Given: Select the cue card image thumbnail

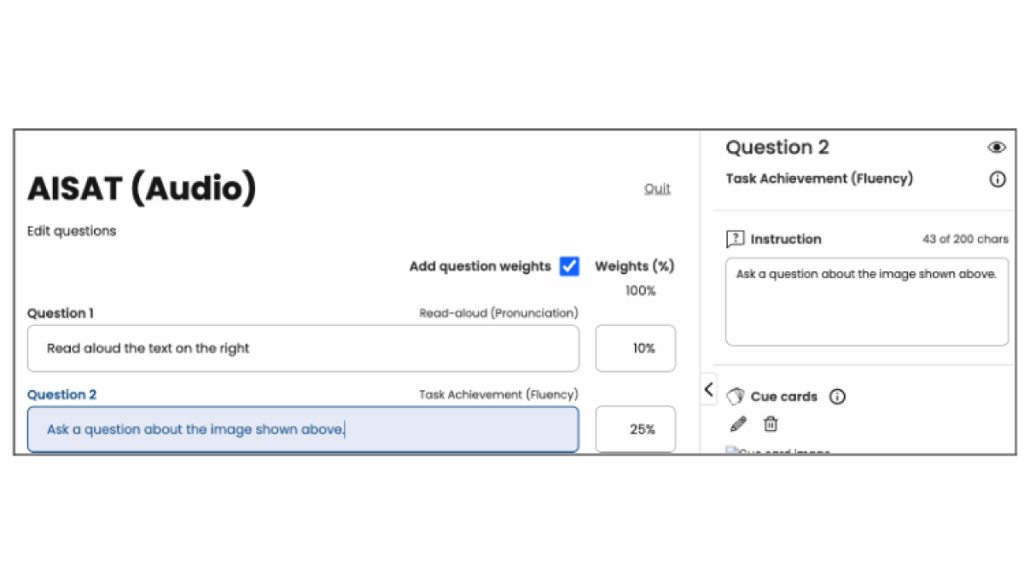Looking at the screenshot, I should [x=778, y=451].
